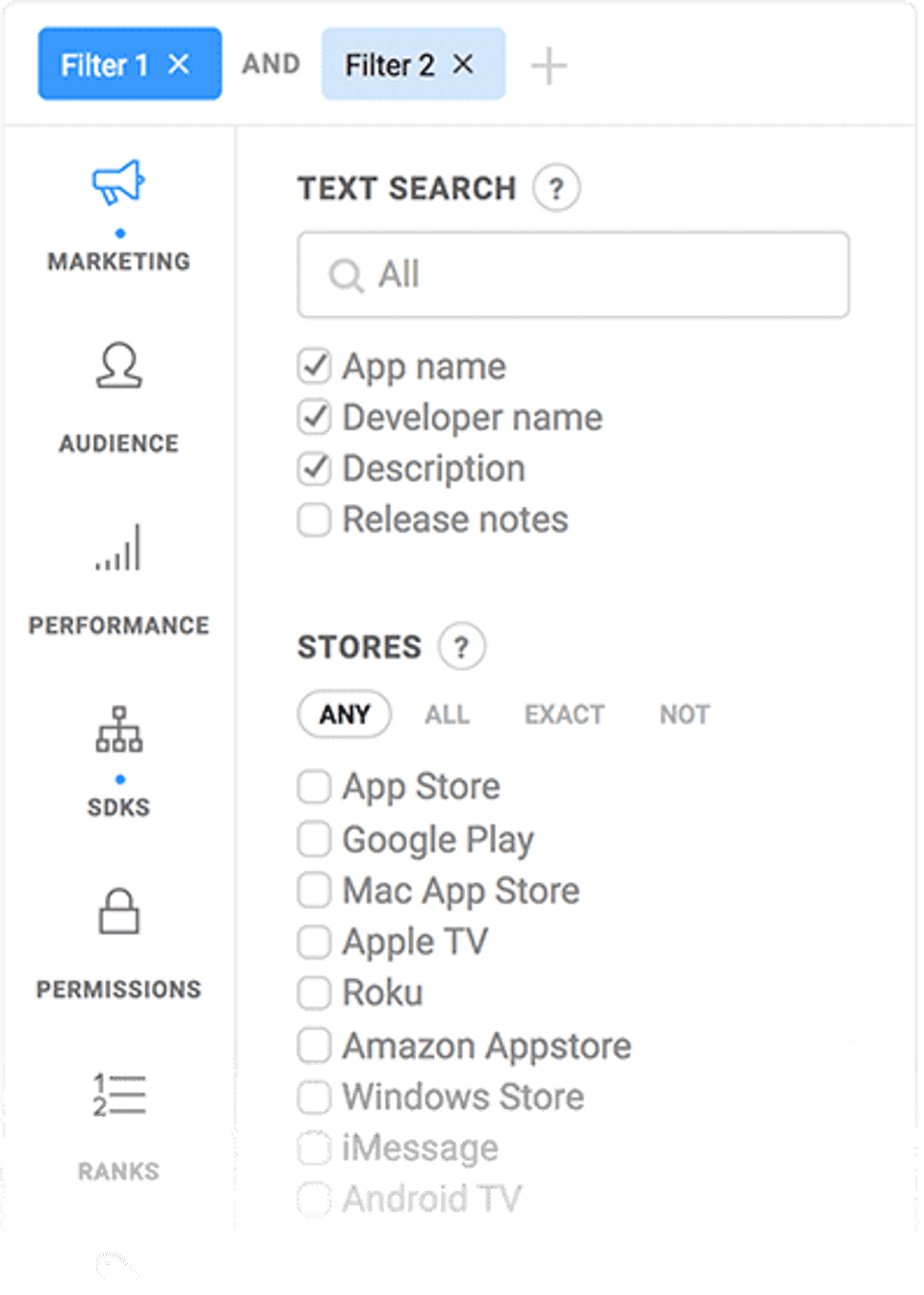This screenshot has width=924, height=1295.
Task: Select the Filter 1 tab
Action: pyautogui.click(x=104, y=65)
